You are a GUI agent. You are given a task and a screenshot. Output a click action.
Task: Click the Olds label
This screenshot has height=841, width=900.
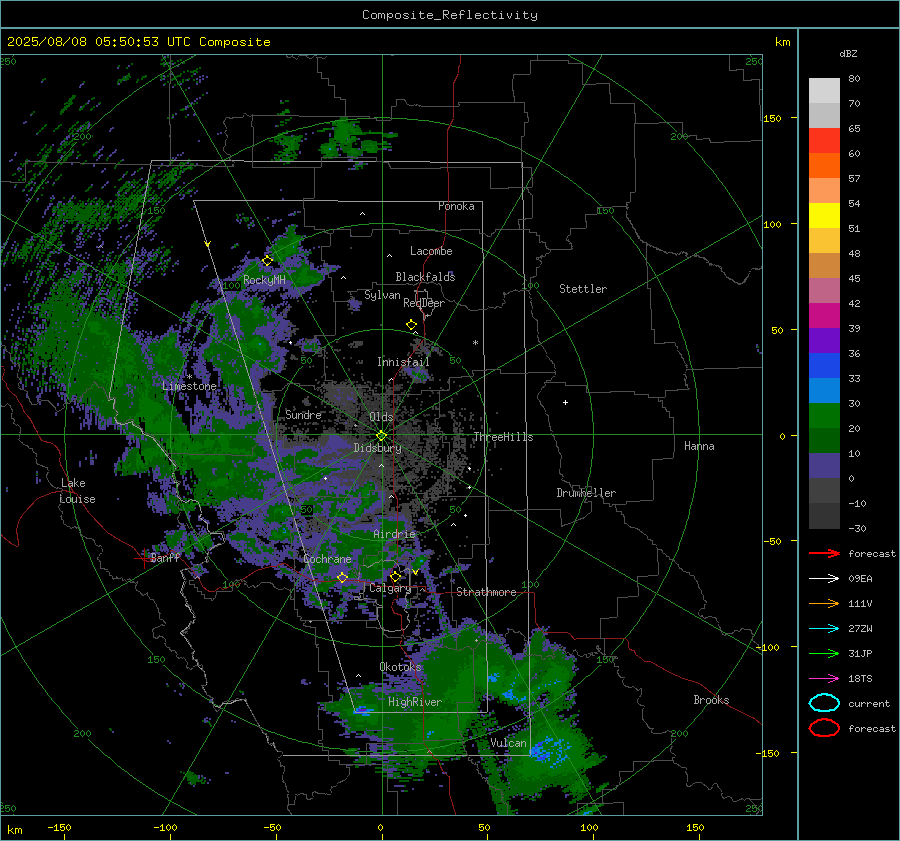tap(381, 417)
